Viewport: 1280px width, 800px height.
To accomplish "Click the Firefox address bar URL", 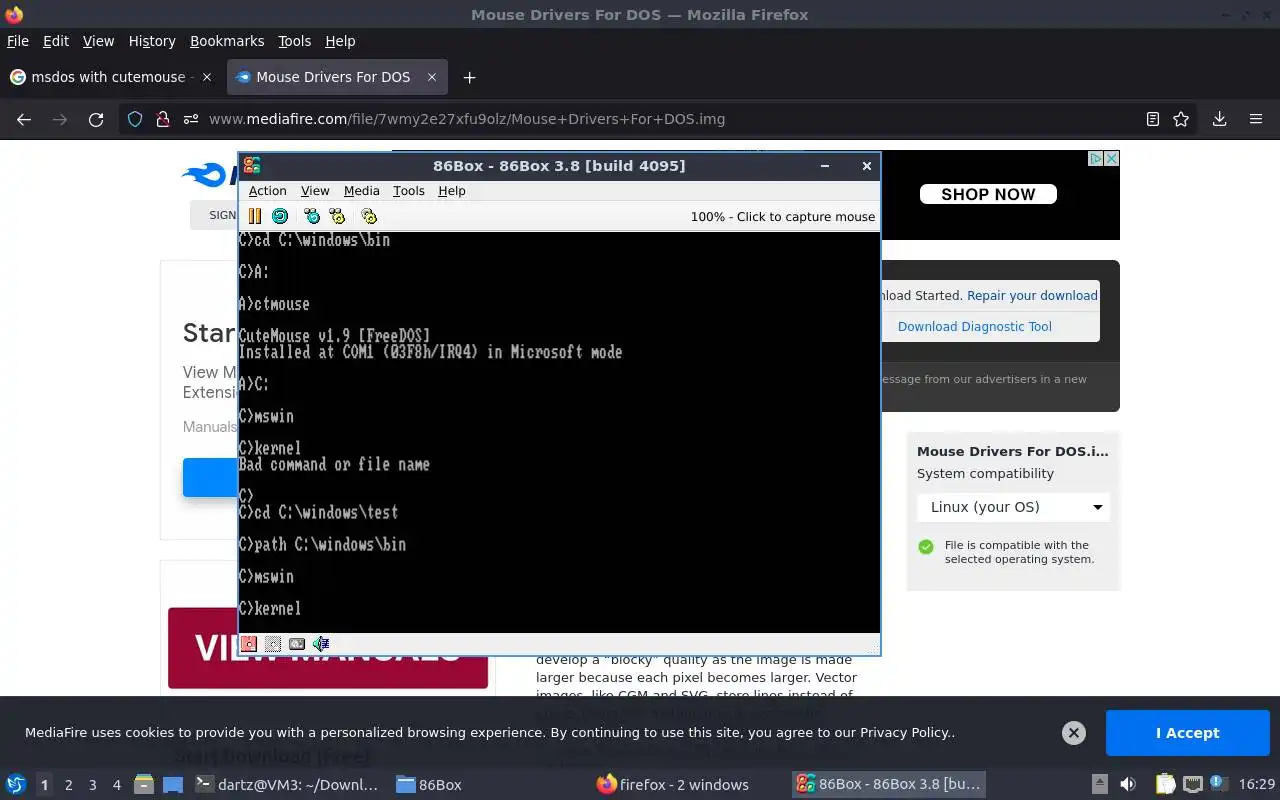I will point(467,119).
